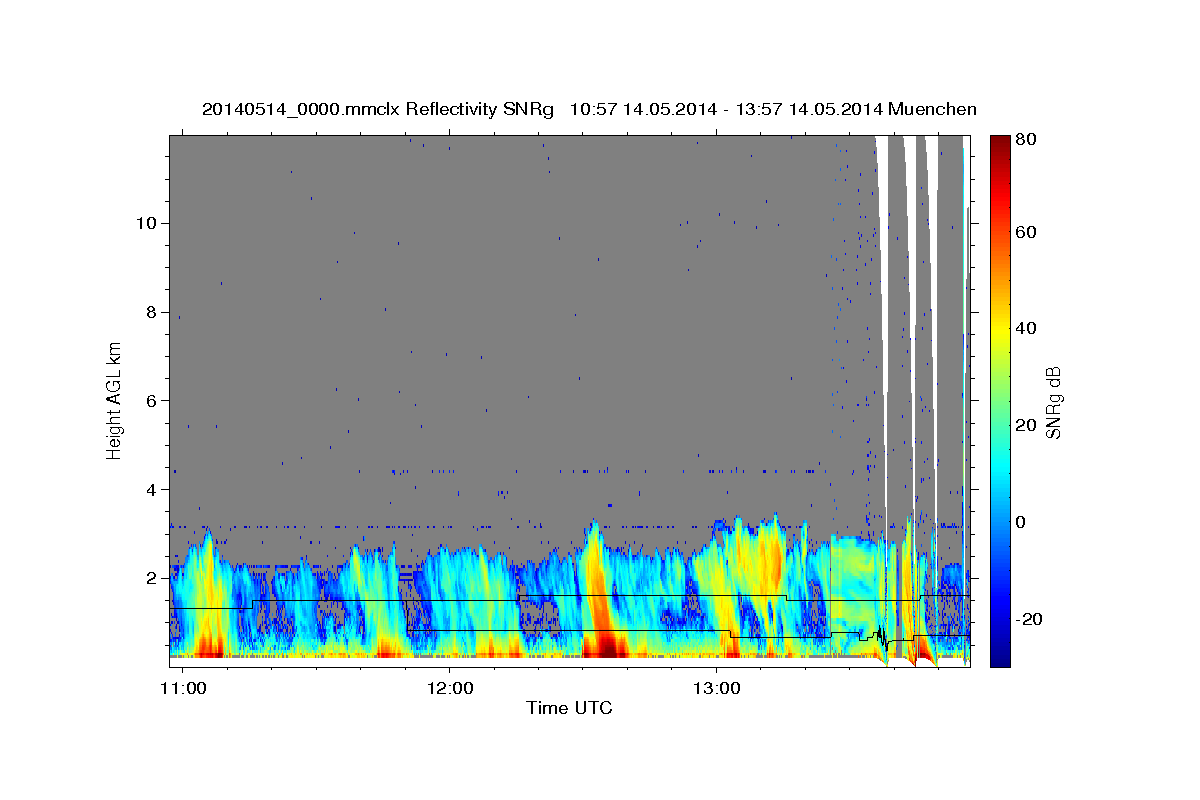Click the 'Time UTC' x-axis label
This screenshot has width=1200, height=800.
click(569, 708)
